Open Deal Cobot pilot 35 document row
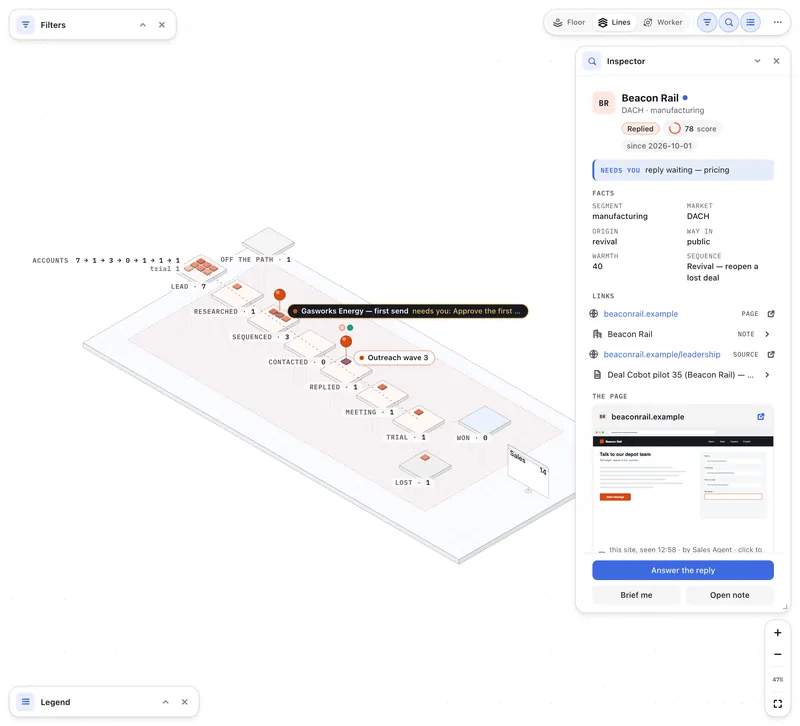 coord(682,375)
